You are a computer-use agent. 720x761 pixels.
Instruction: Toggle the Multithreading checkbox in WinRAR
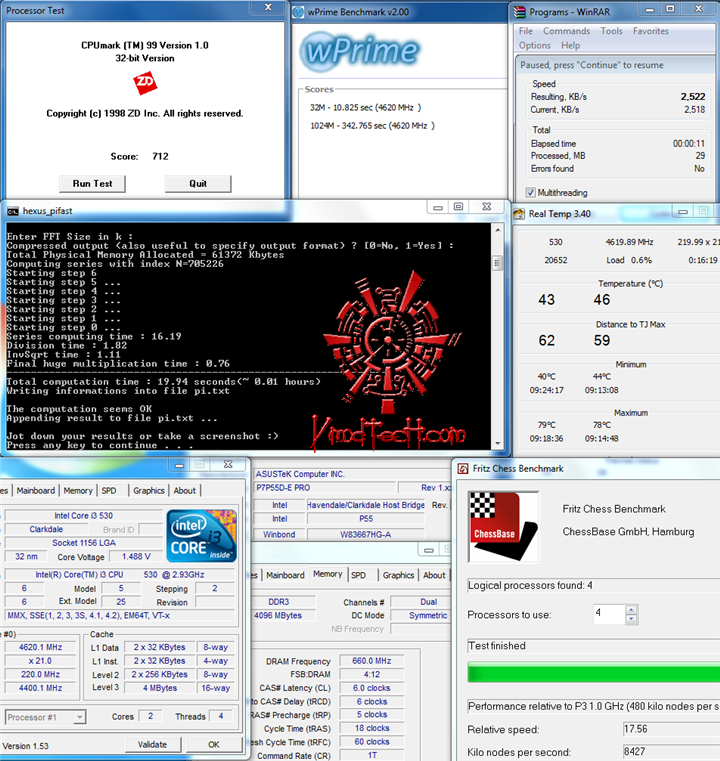coord(531,193)
